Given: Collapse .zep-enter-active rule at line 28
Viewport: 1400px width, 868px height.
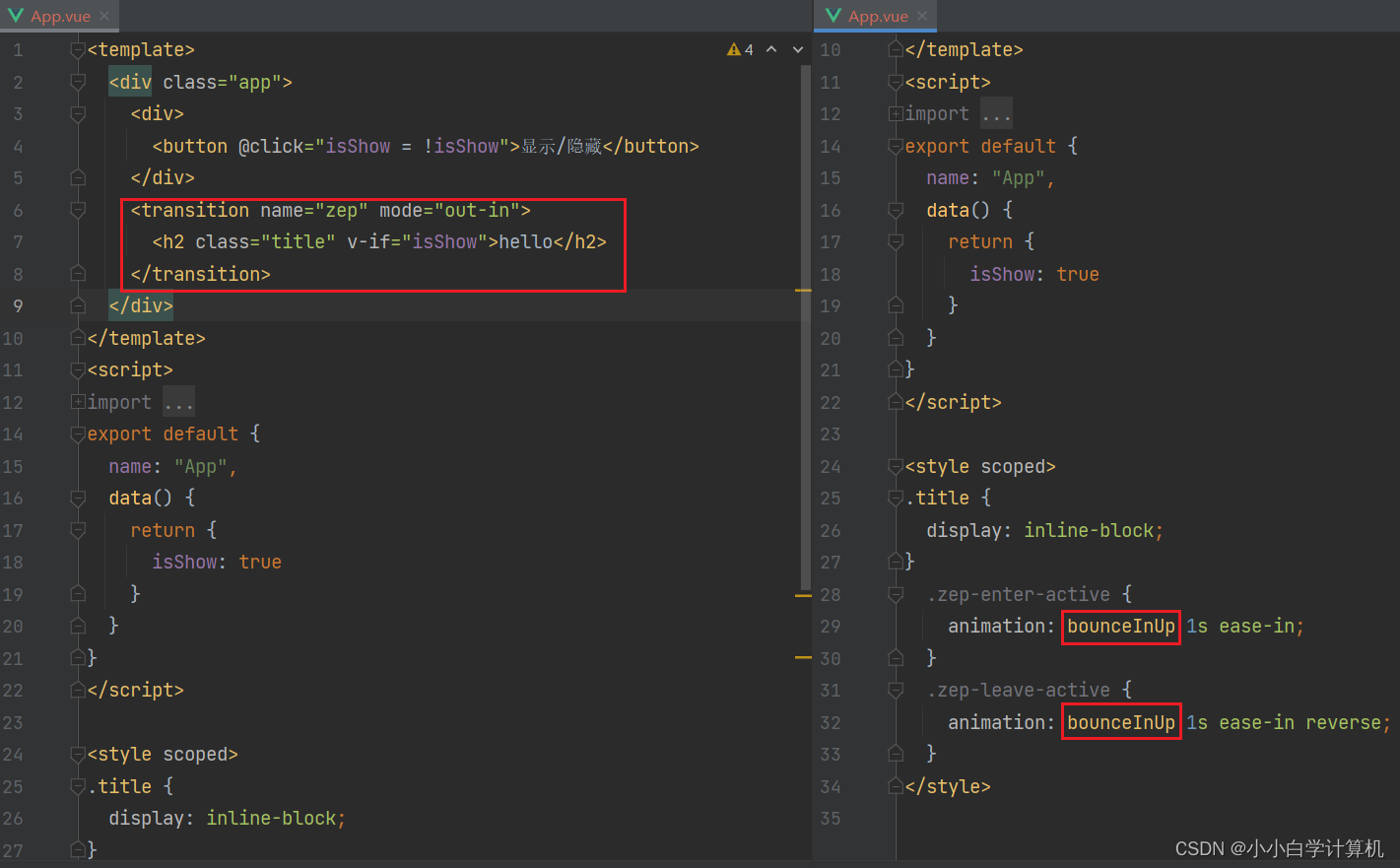Looking at the screenshot, I should coord(896,594).
